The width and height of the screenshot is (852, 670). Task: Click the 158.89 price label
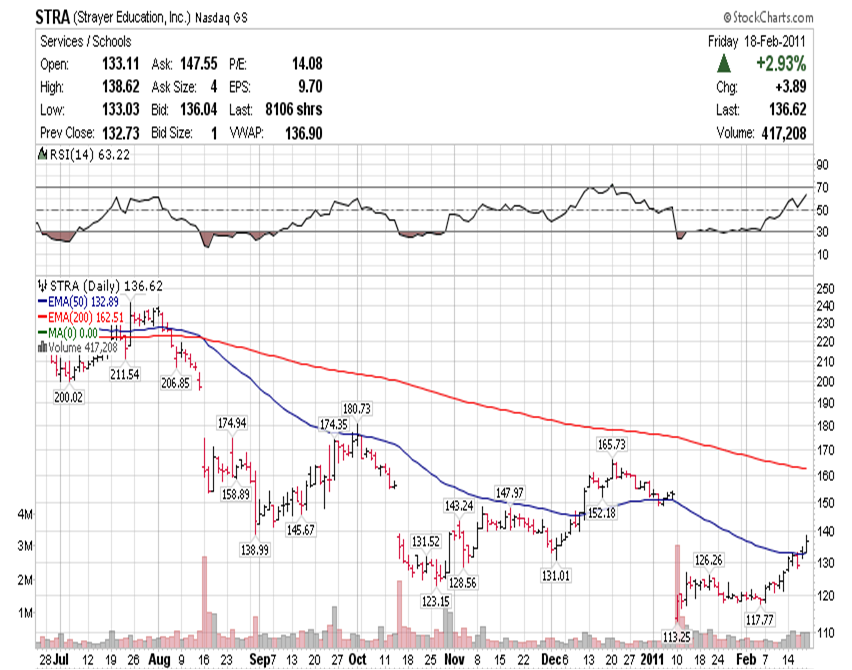236,494
